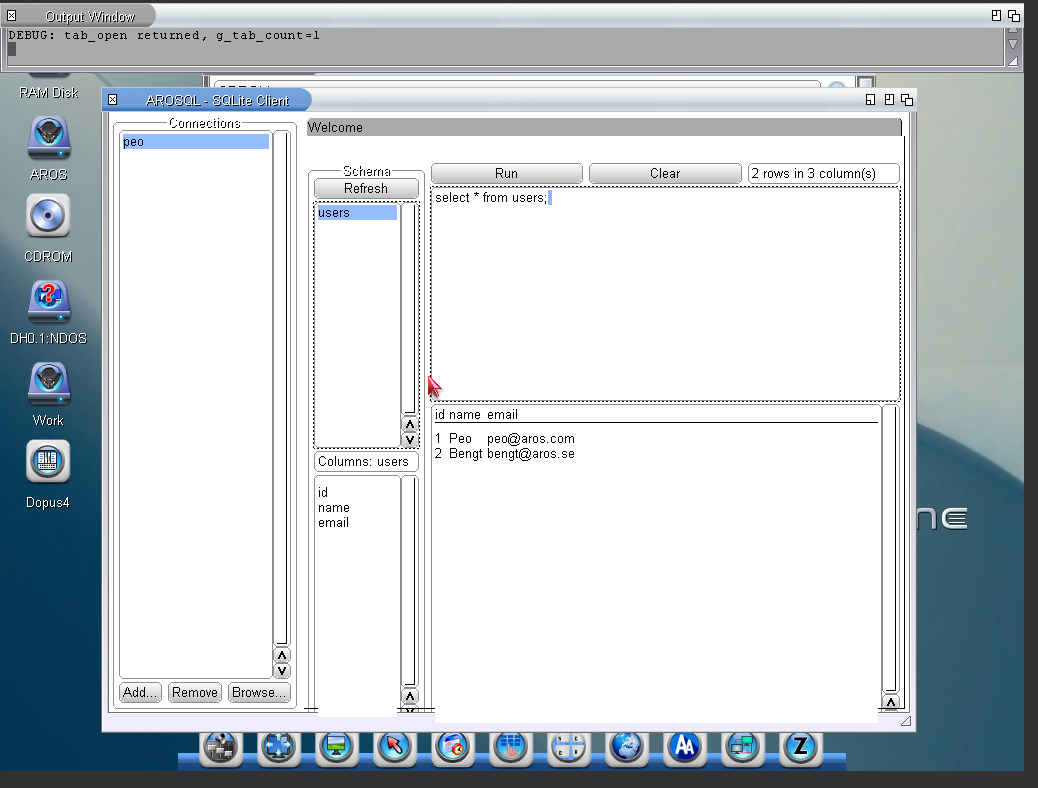The width and height of the screenshot is (1038, 788).
Task: Click the '2 rows in 3 column(s)' status
Action: tap(824, 173)
